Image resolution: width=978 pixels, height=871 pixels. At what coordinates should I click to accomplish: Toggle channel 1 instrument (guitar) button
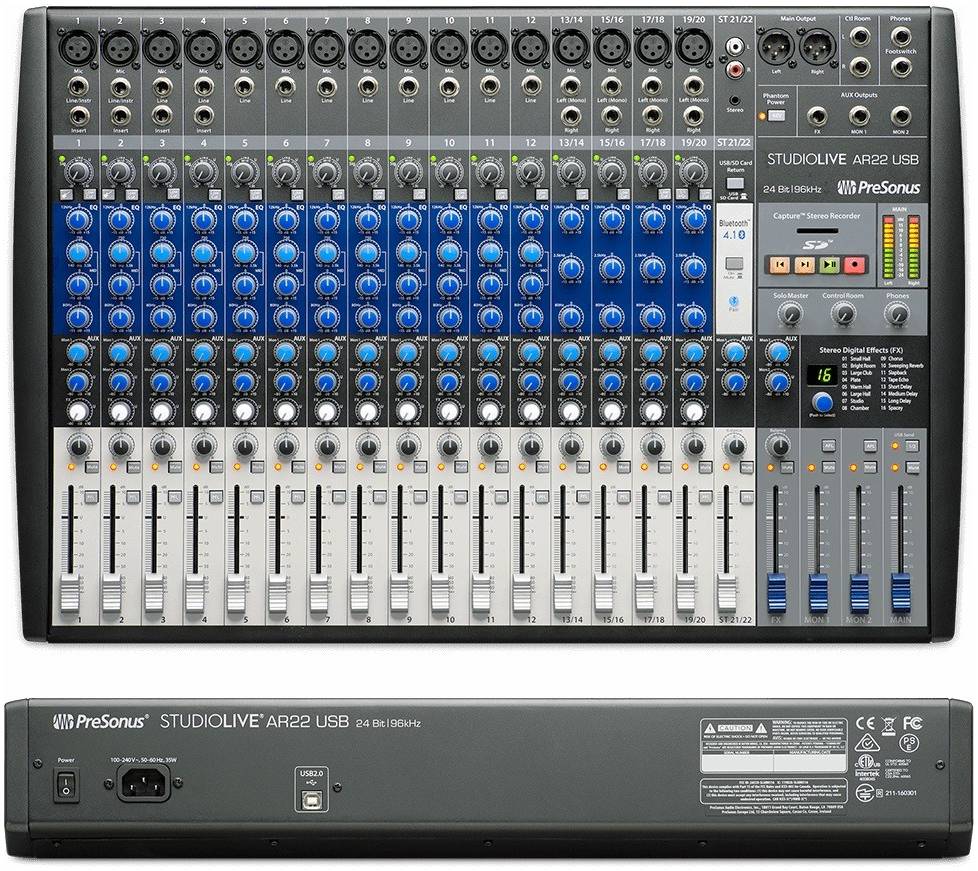65,194
